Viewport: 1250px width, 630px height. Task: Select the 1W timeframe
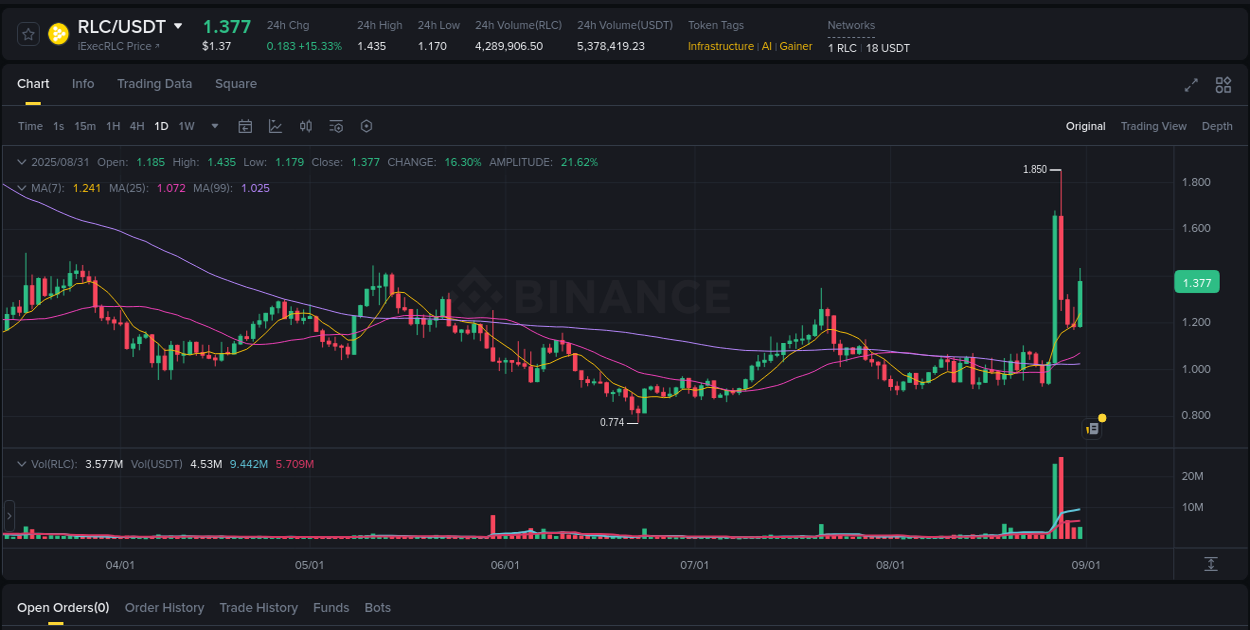(x=186, y=126)
